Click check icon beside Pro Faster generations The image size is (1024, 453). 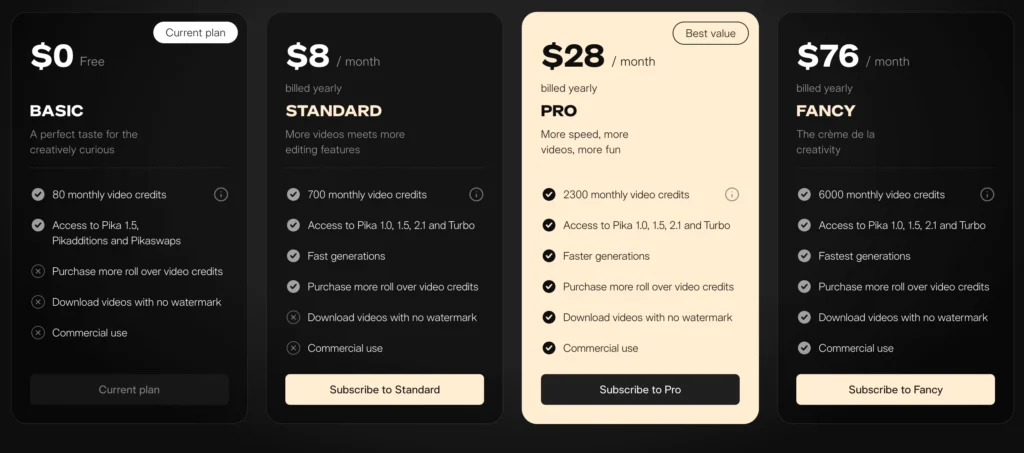tap(549, 256)
